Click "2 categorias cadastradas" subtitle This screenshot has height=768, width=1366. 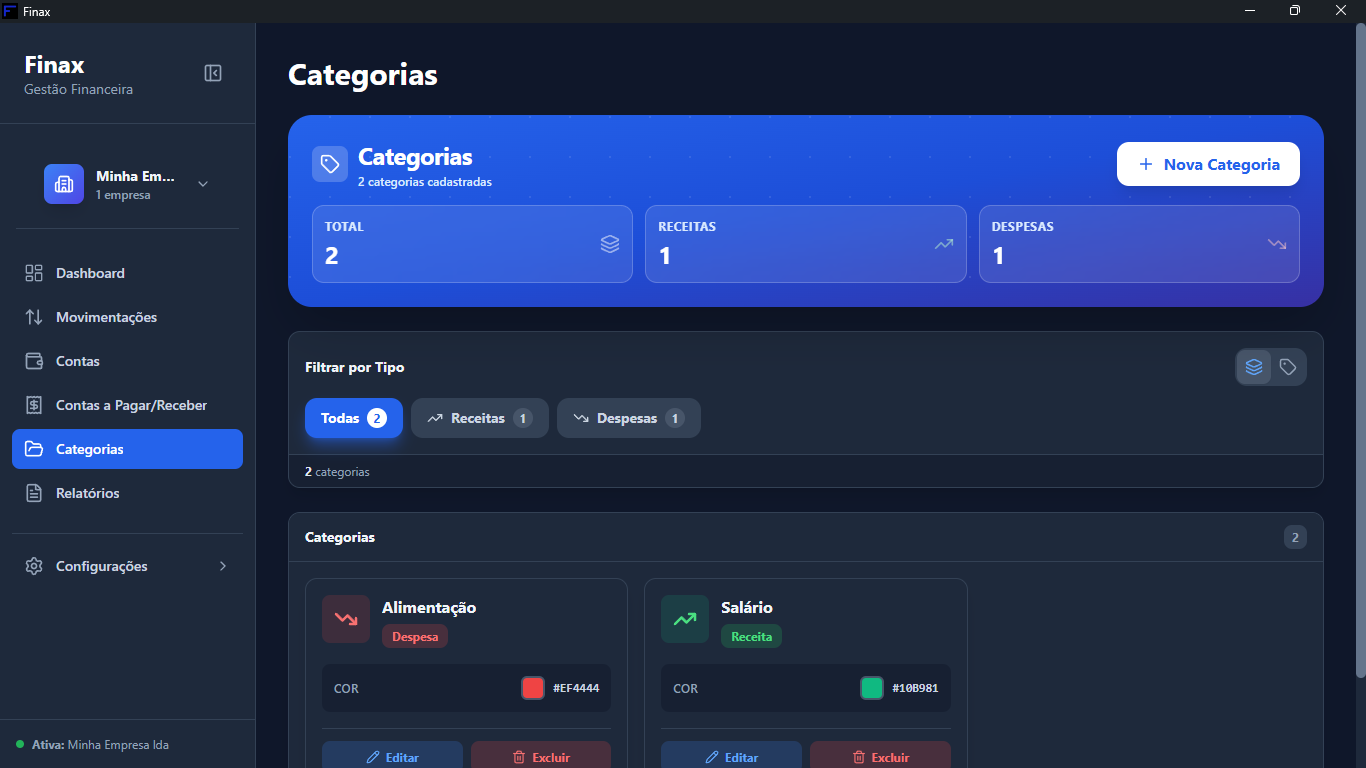point(425,182)
